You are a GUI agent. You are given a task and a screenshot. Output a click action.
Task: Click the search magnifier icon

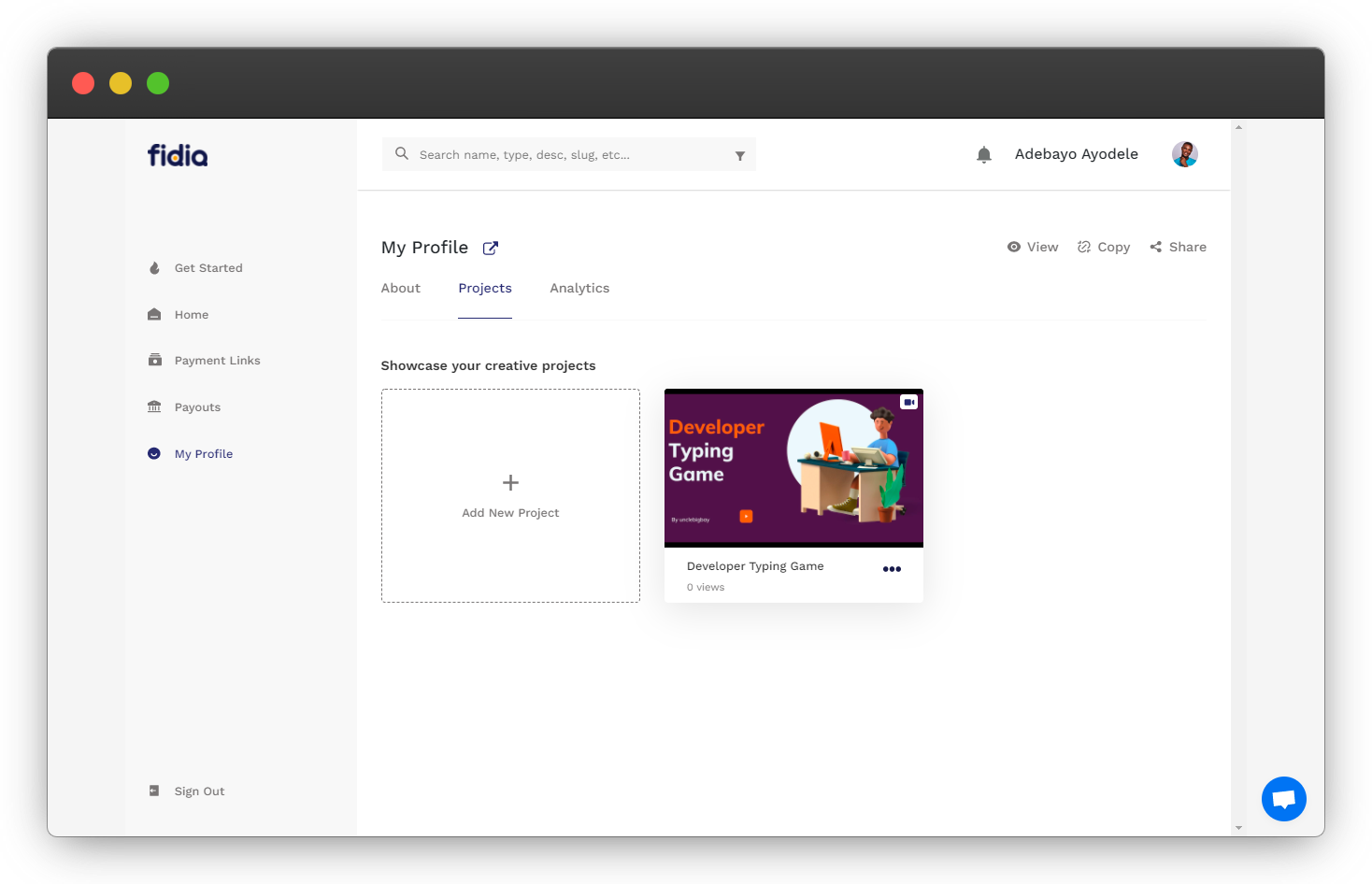tap(402, 153)
